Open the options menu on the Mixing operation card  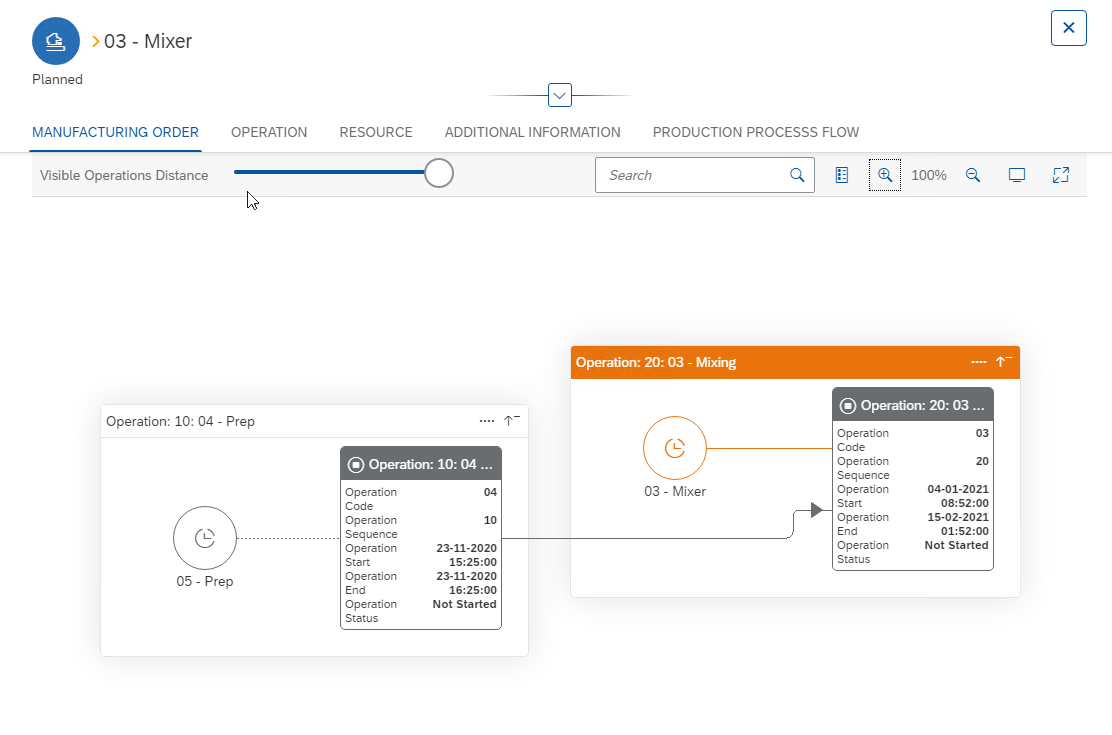[978, 362]
